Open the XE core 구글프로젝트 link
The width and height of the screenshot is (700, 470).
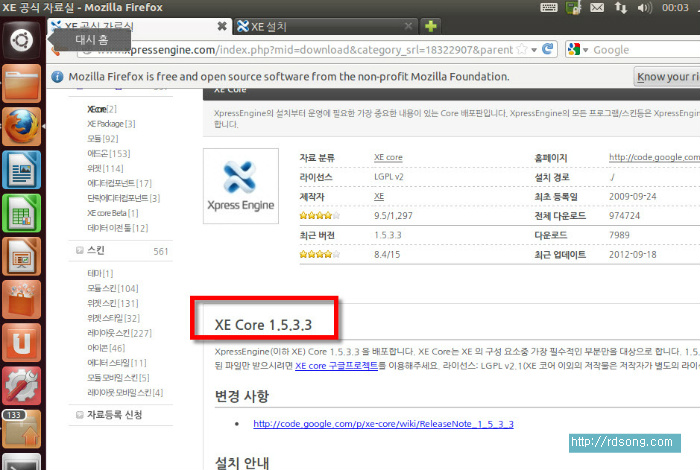(336, 366)
